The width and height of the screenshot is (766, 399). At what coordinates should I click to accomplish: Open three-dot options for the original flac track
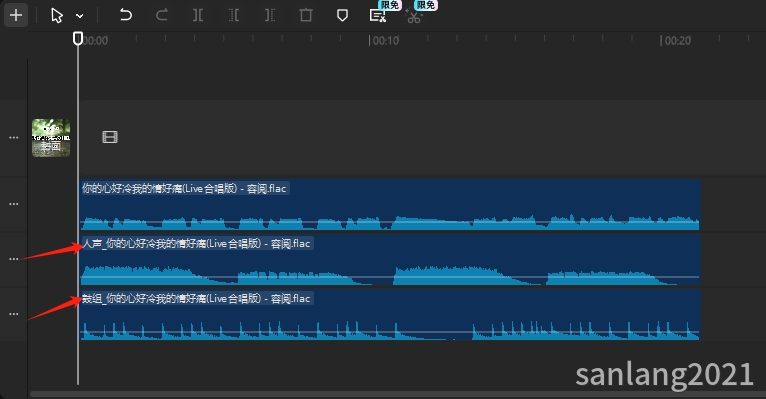click(x=14, y=204)
